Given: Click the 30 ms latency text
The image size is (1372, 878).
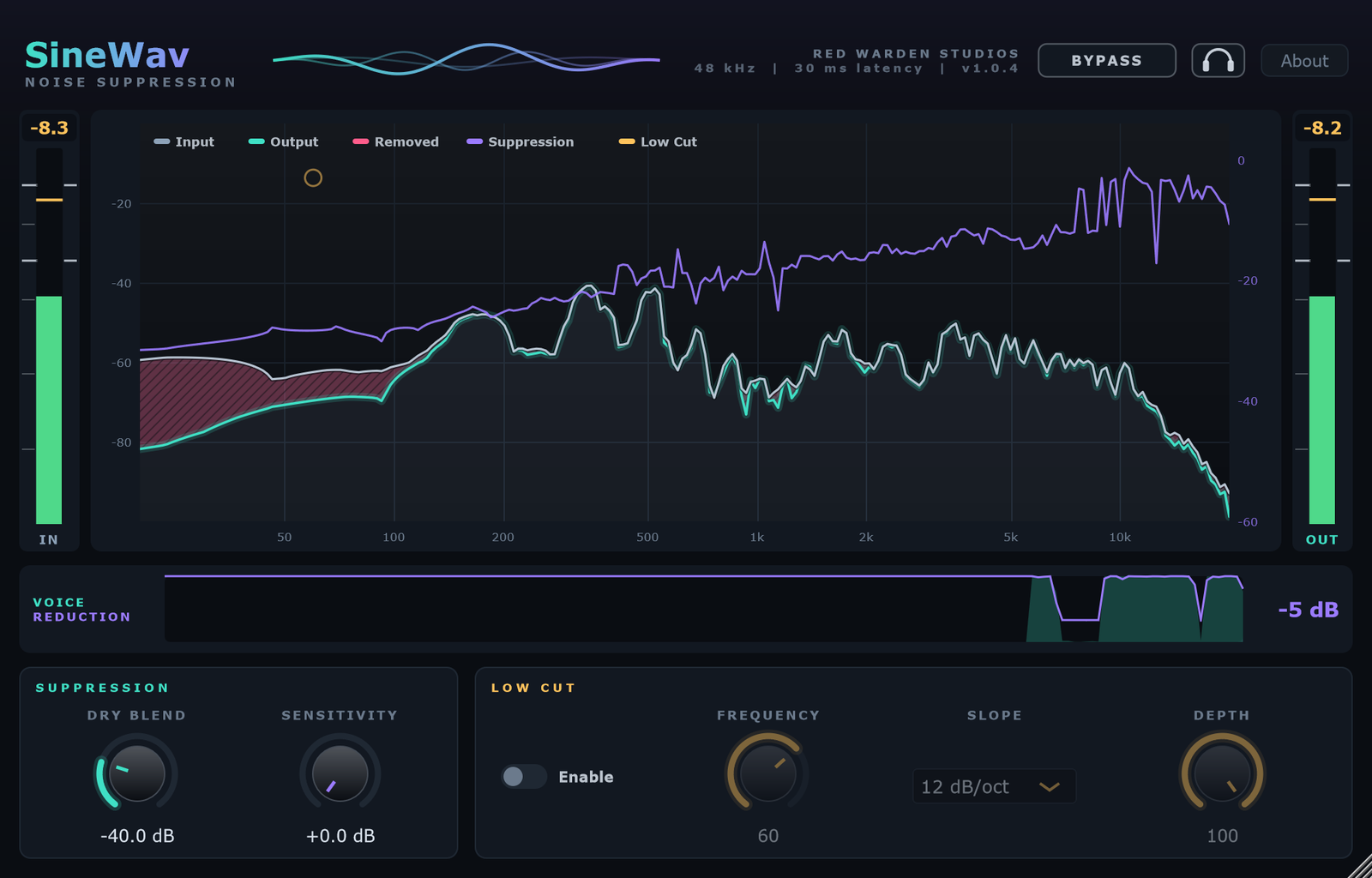Looking at the screenshot, I should (858, 69).
